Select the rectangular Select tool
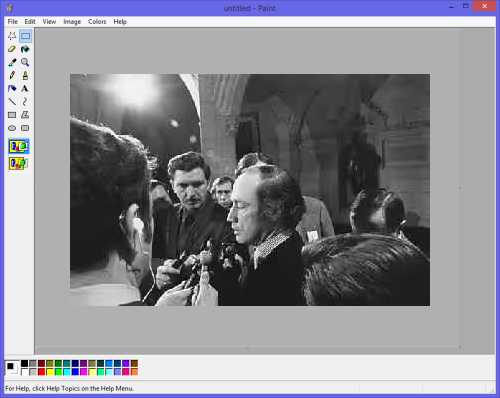 pyautogui.click(x=25, y=36)
